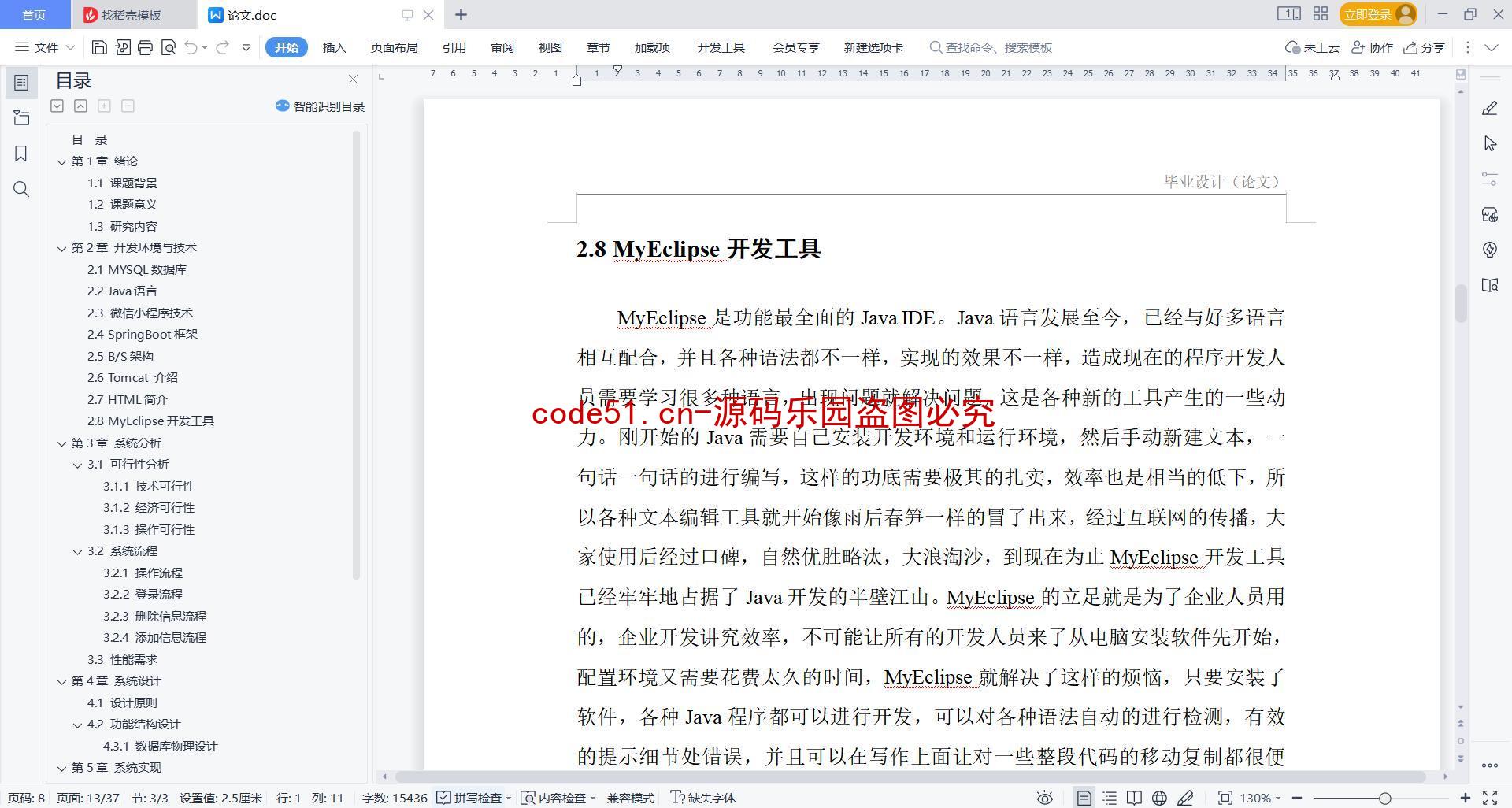Click 缺失字体 in status bar
1512x808 pixels.
pyautogui.click(x=702, y=798)
